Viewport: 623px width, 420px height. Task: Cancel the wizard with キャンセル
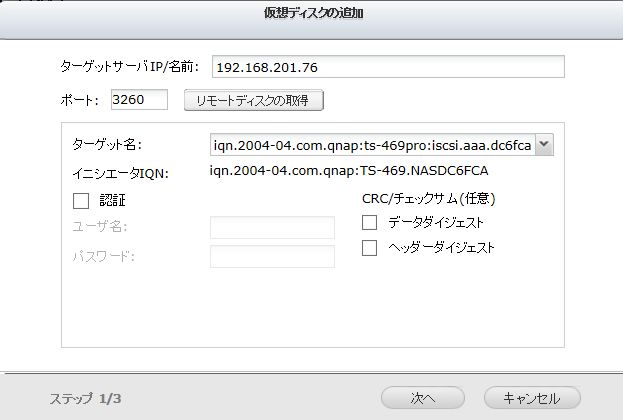coord(531,397)
